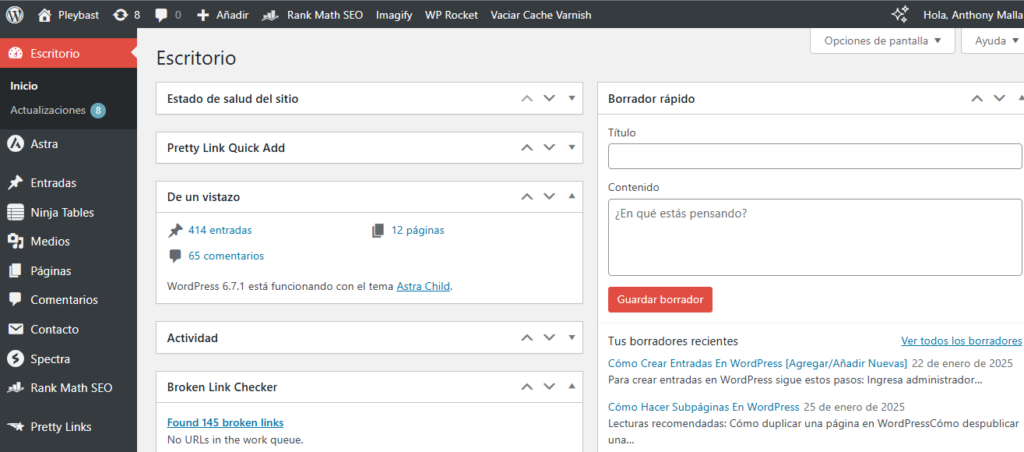This screenshot has width=1024, height=452.
Task: Click the Páginas pages icon in sidebar
Action: 16,270
